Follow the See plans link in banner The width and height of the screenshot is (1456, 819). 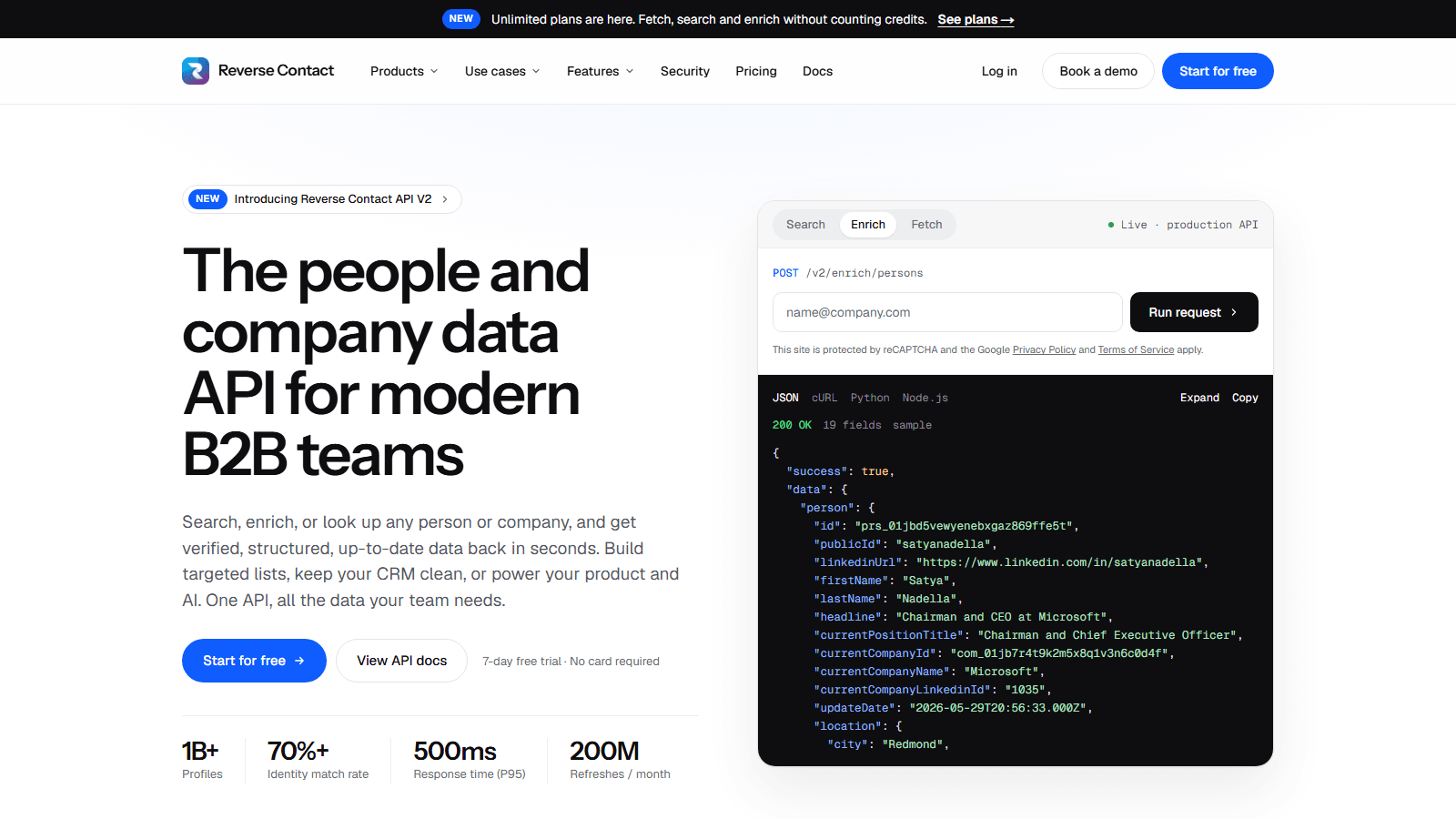pyautogui.click(x=976, y=19)
